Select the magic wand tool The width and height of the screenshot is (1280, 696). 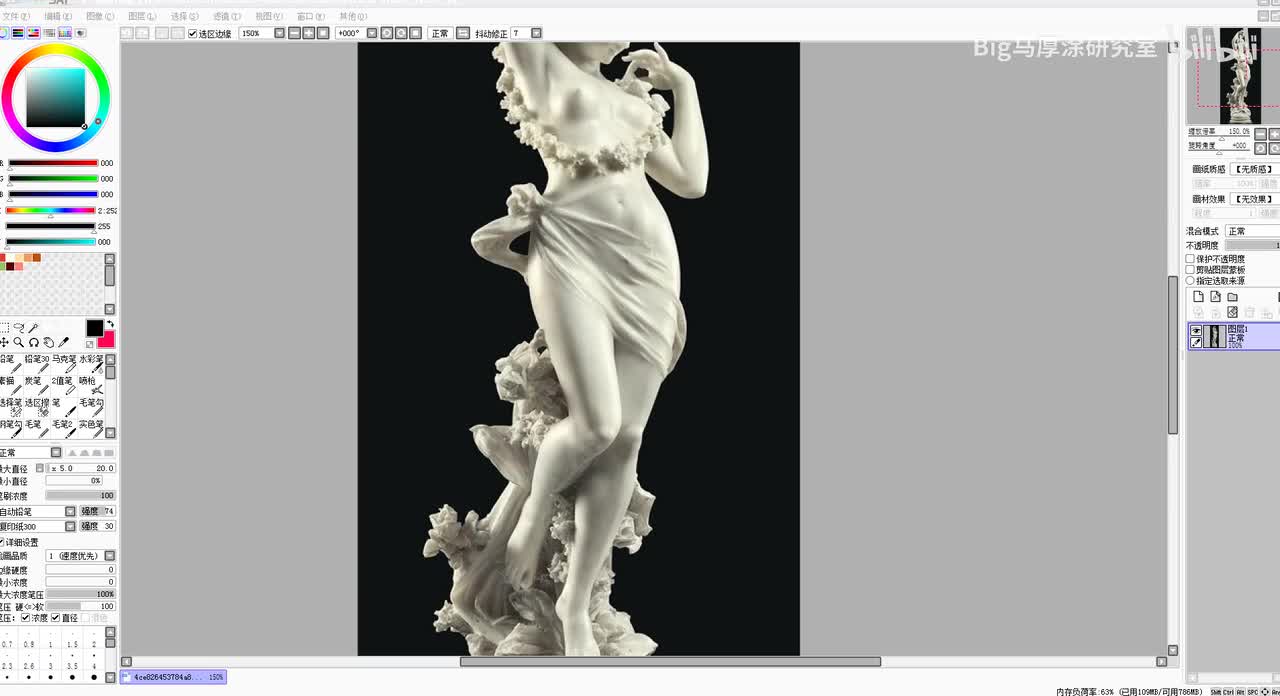click(x=33, y=327)
